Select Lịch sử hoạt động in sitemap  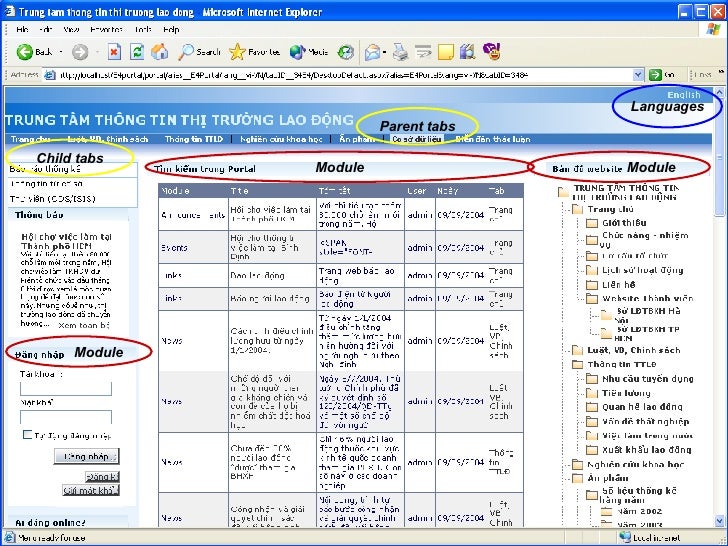pos(643,270)
